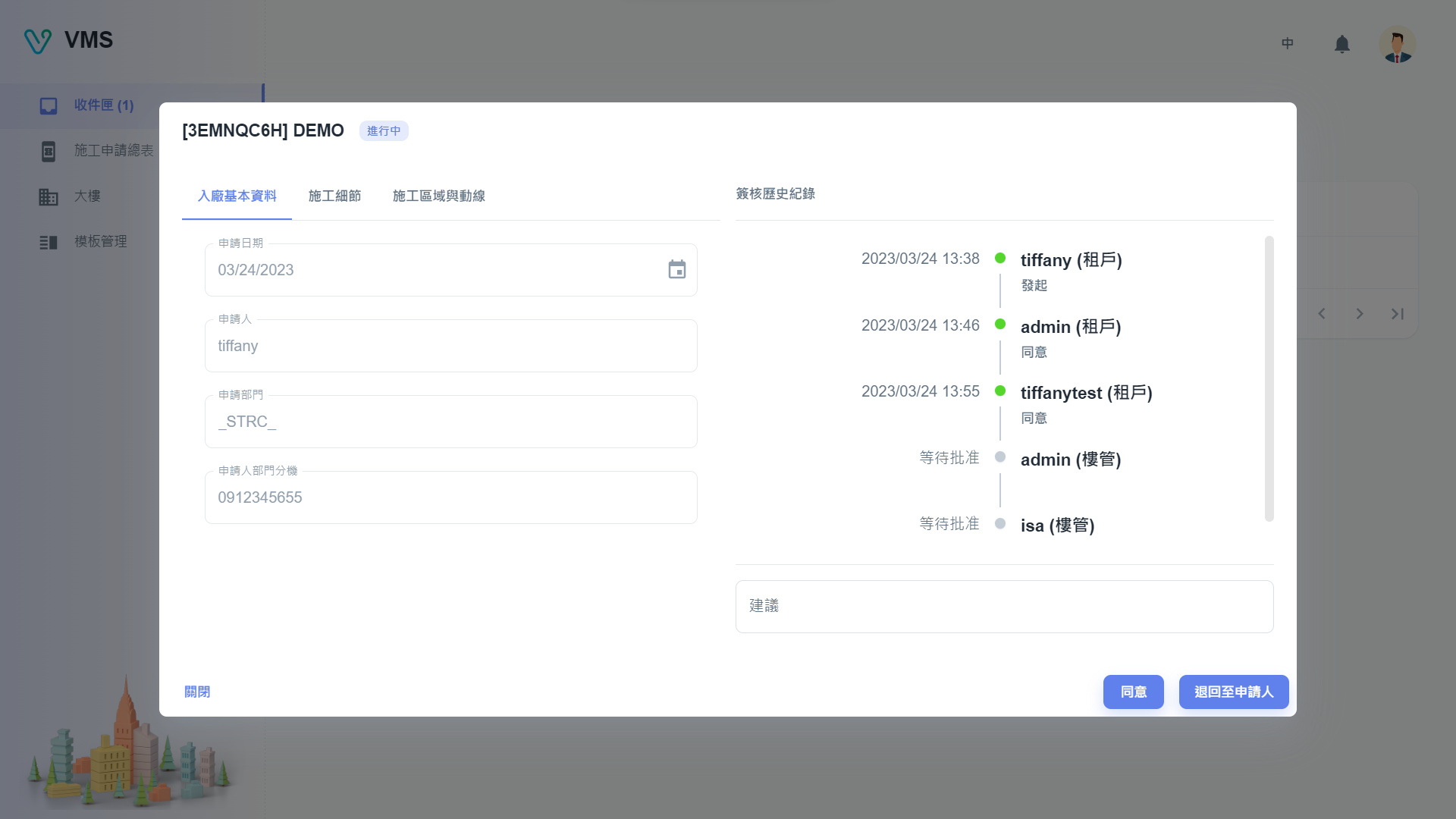Click the 模板管理 template icon
The width and height of the screenshot is (1456, 819).
click(49, 242)
